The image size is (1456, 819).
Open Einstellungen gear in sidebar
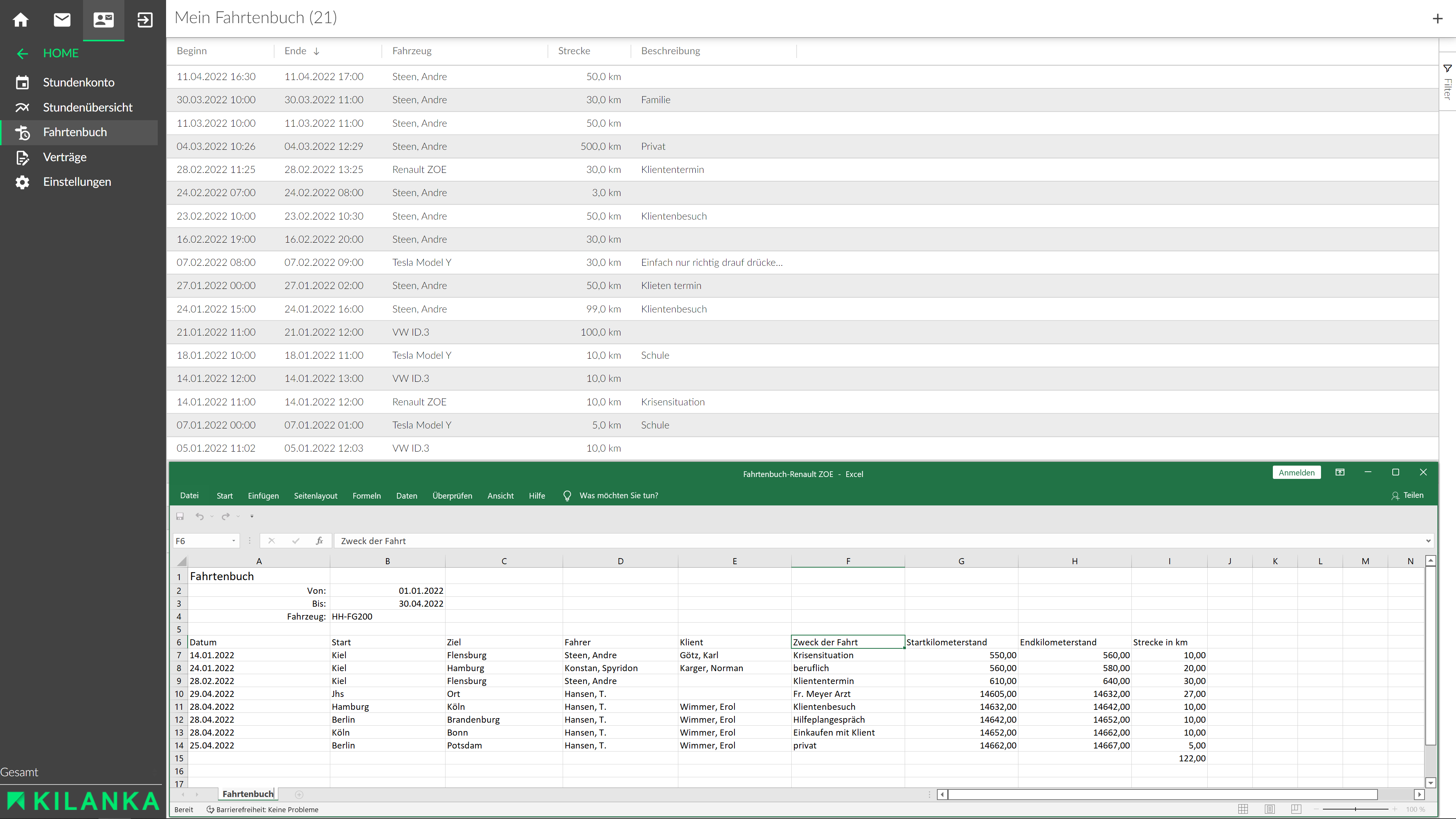click(x=23, y=182)
